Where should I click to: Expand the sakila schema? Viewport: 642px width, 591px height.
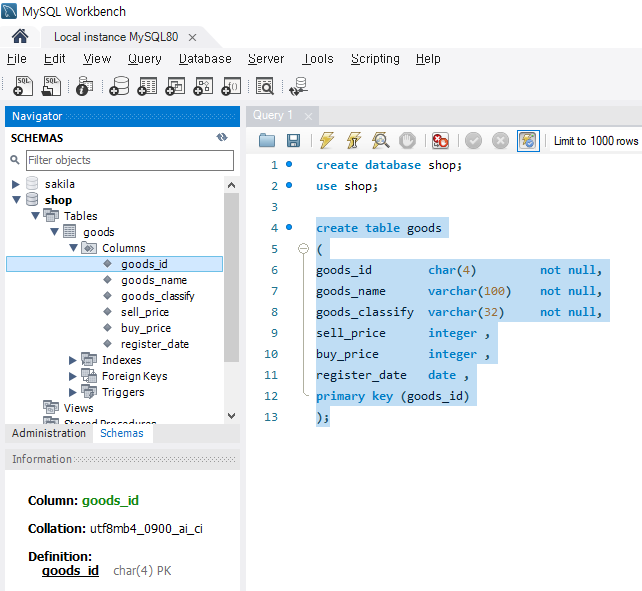click(x=16, y=184)
